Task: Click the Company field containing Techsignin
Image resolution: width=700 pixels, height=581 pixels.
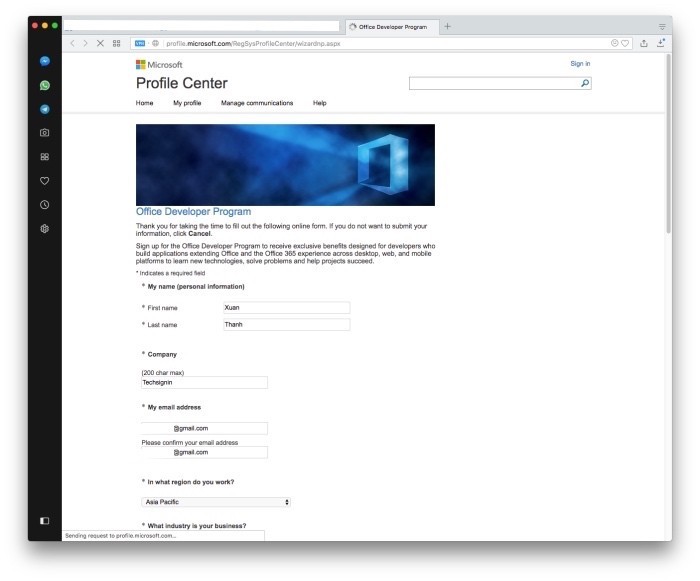Action: [204, 382]
